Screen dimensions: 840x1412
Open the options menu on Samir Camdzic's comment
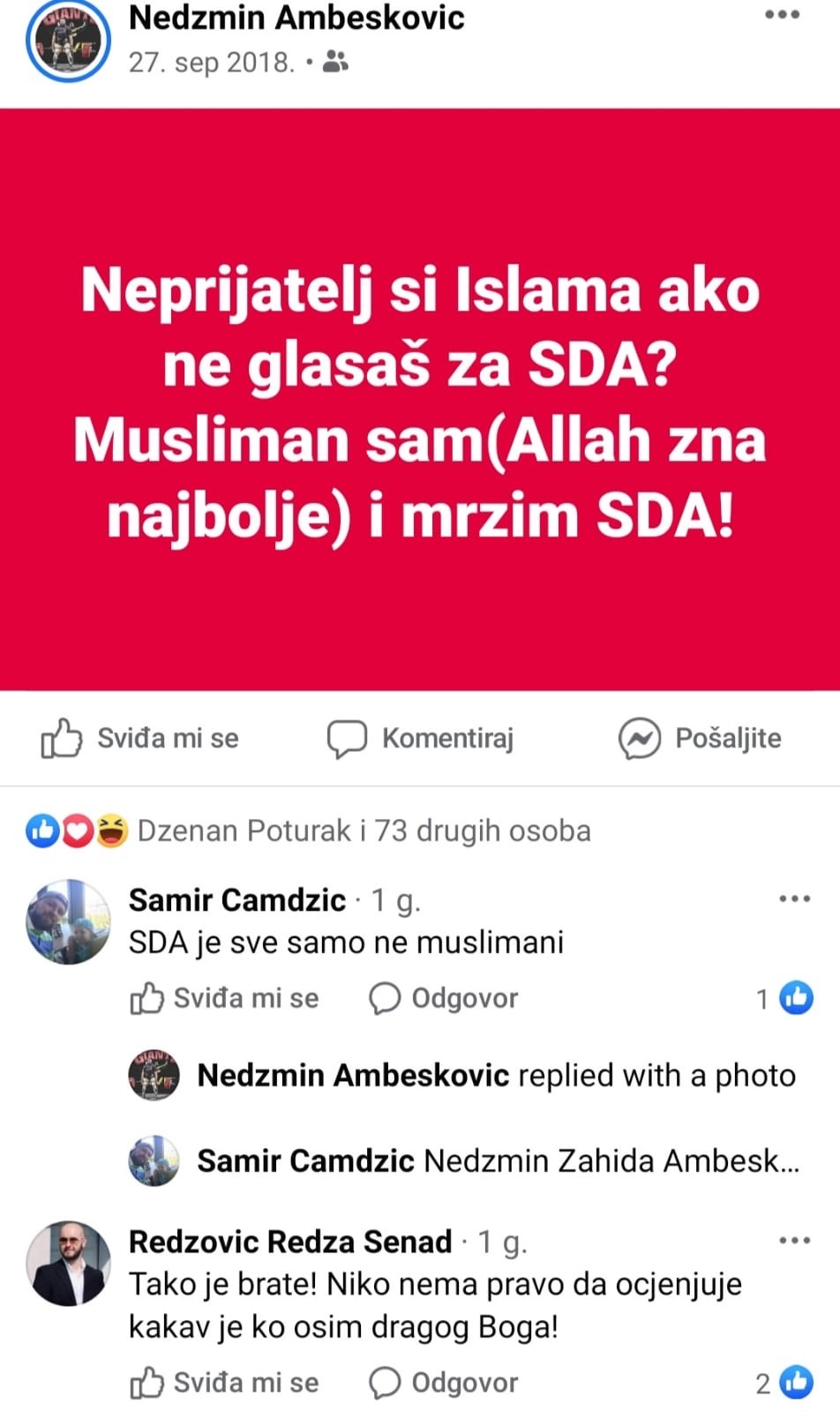click(794, 899)
